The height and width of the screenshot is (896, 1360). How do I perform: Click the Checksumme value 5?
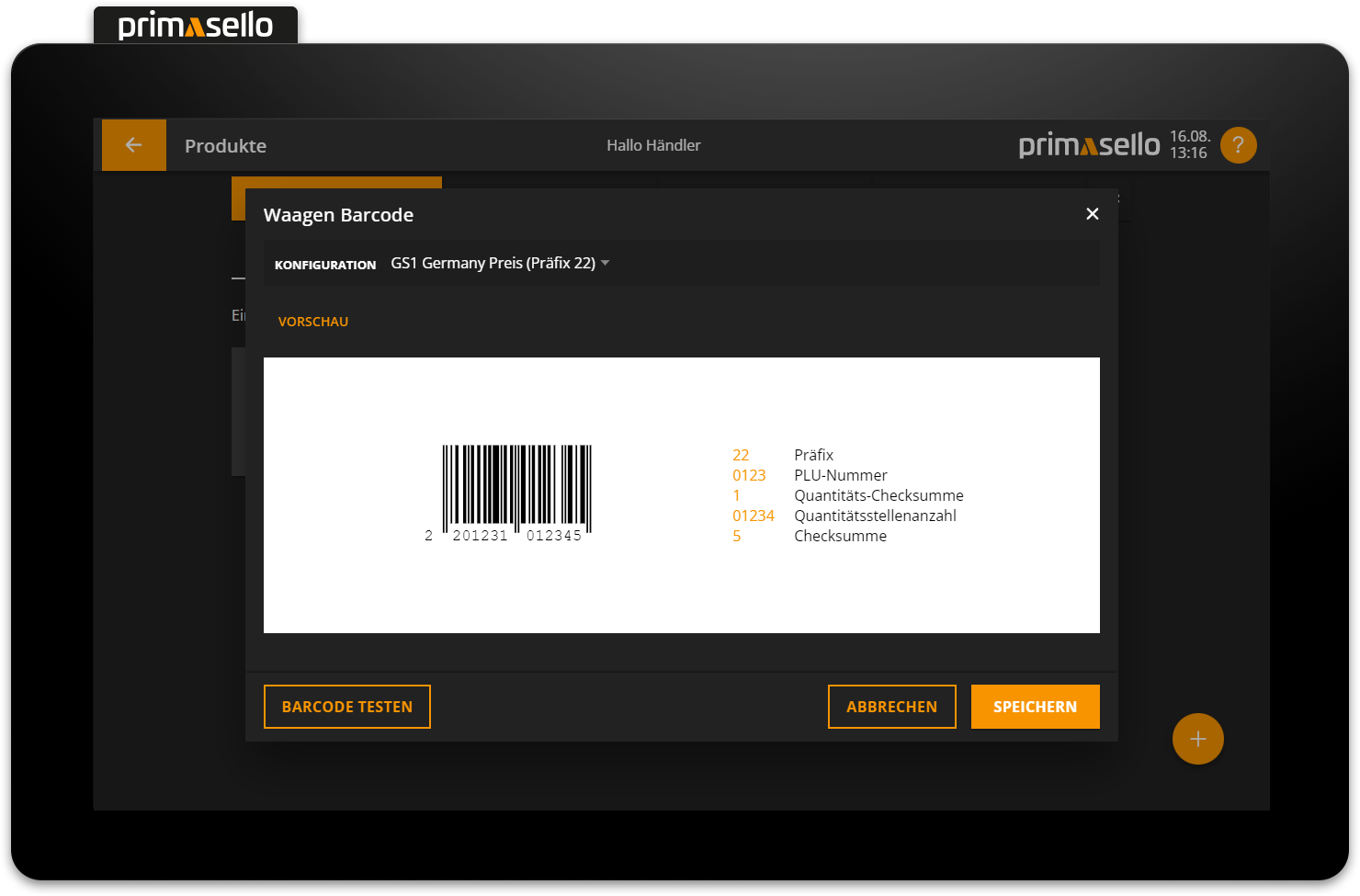click(736, 536)
